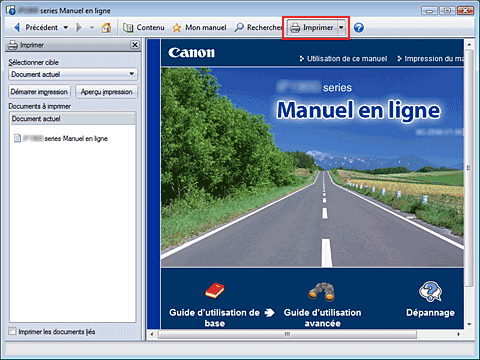Click the Canon logo
The height and width of the screenshot is (360, 480).
pos(192,53)
